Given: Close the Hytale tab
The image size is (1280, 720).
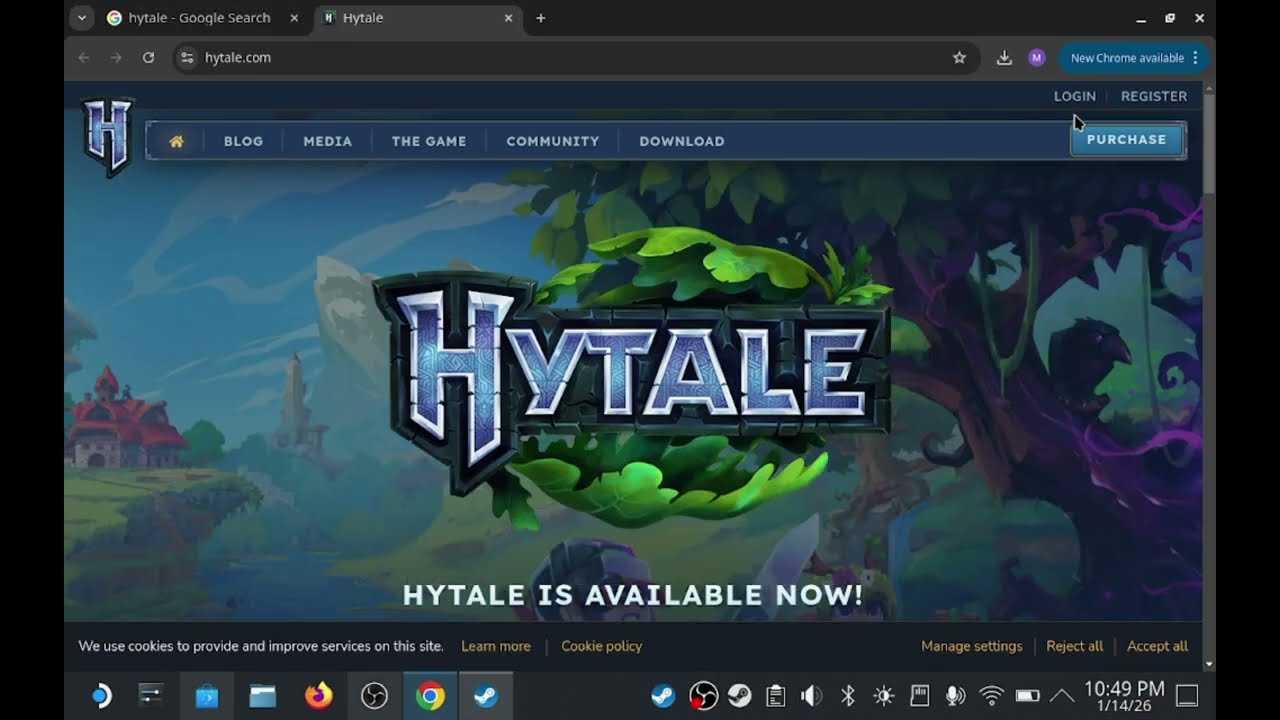Looking at the screenshot, I should [508, 18].
